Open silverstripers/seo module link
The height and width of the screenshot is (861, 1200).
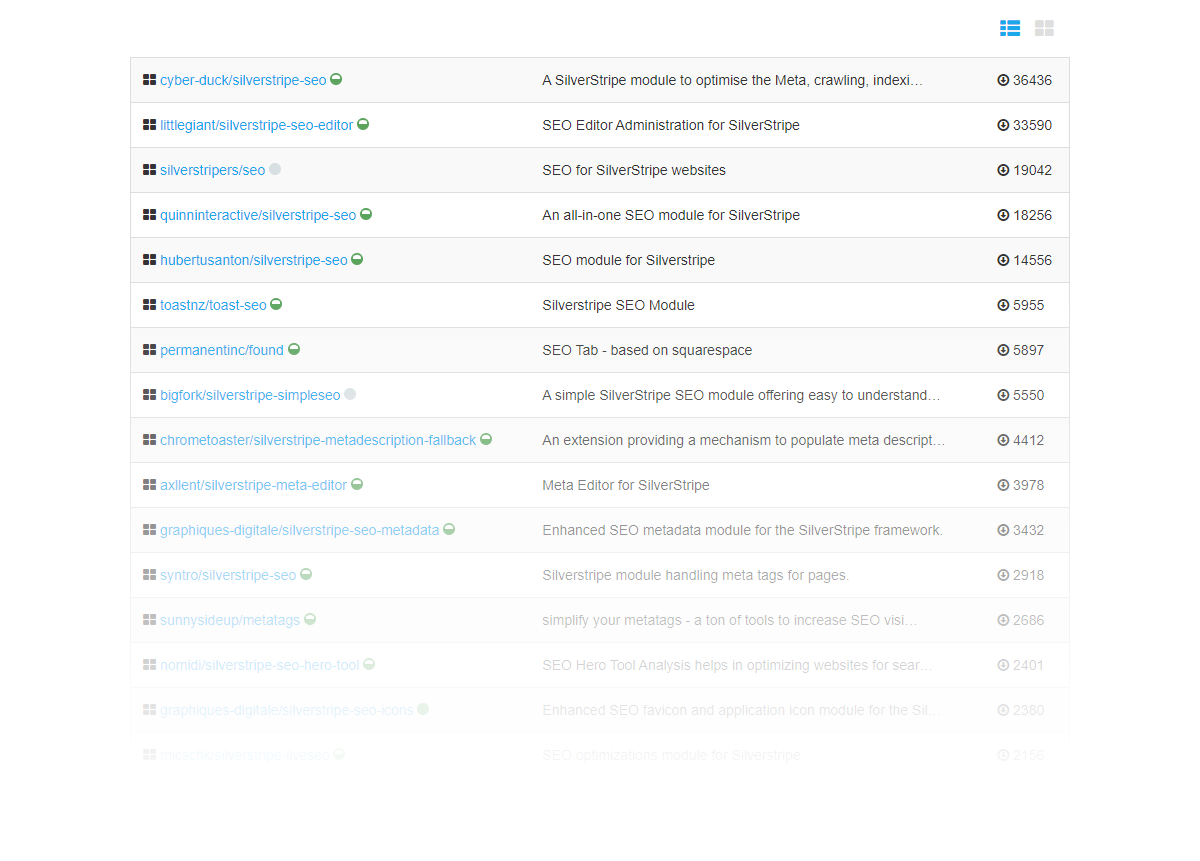tap(213, 170)
